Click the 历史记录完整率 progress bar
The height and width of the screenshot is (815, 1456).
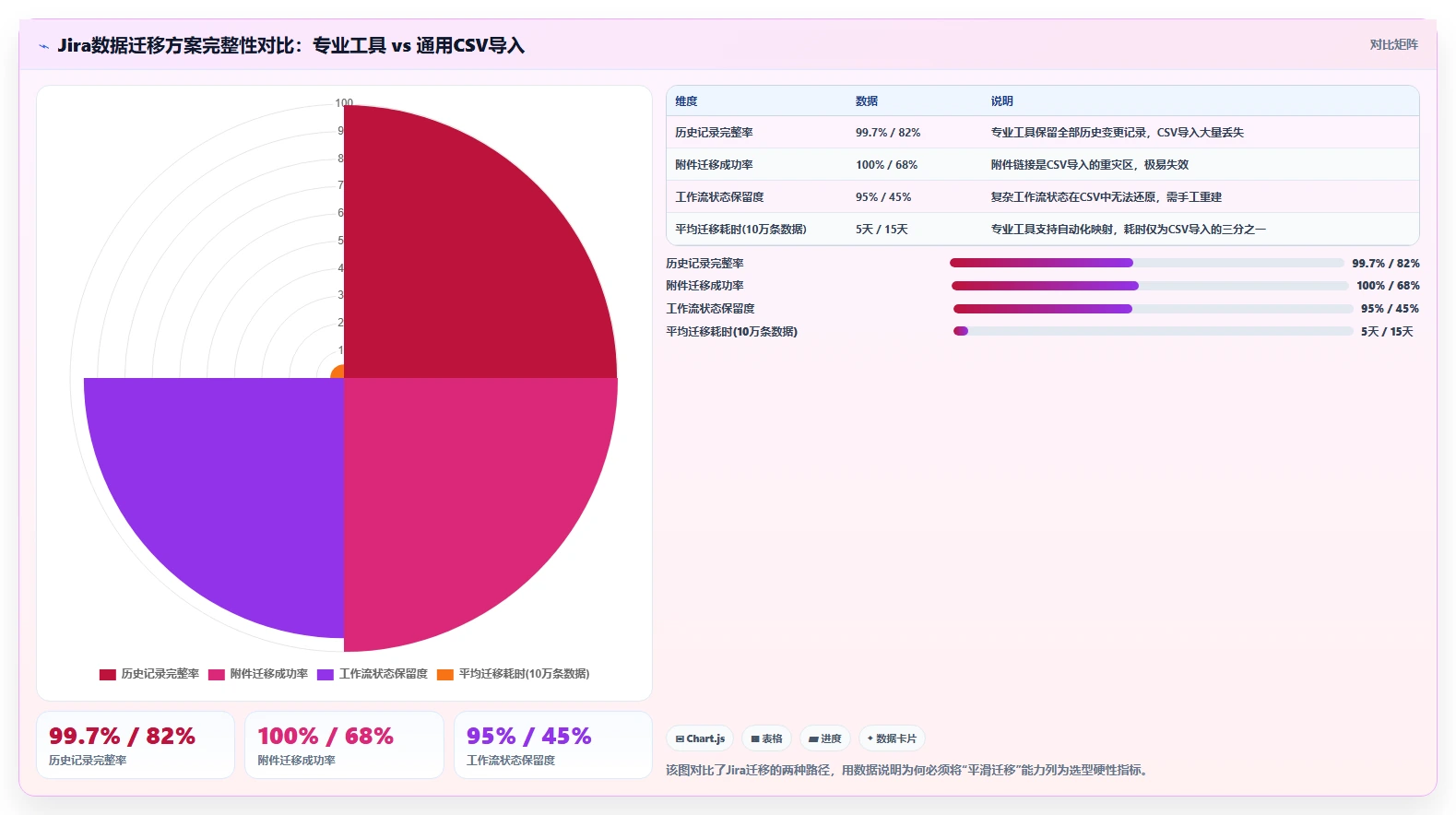1147,263
